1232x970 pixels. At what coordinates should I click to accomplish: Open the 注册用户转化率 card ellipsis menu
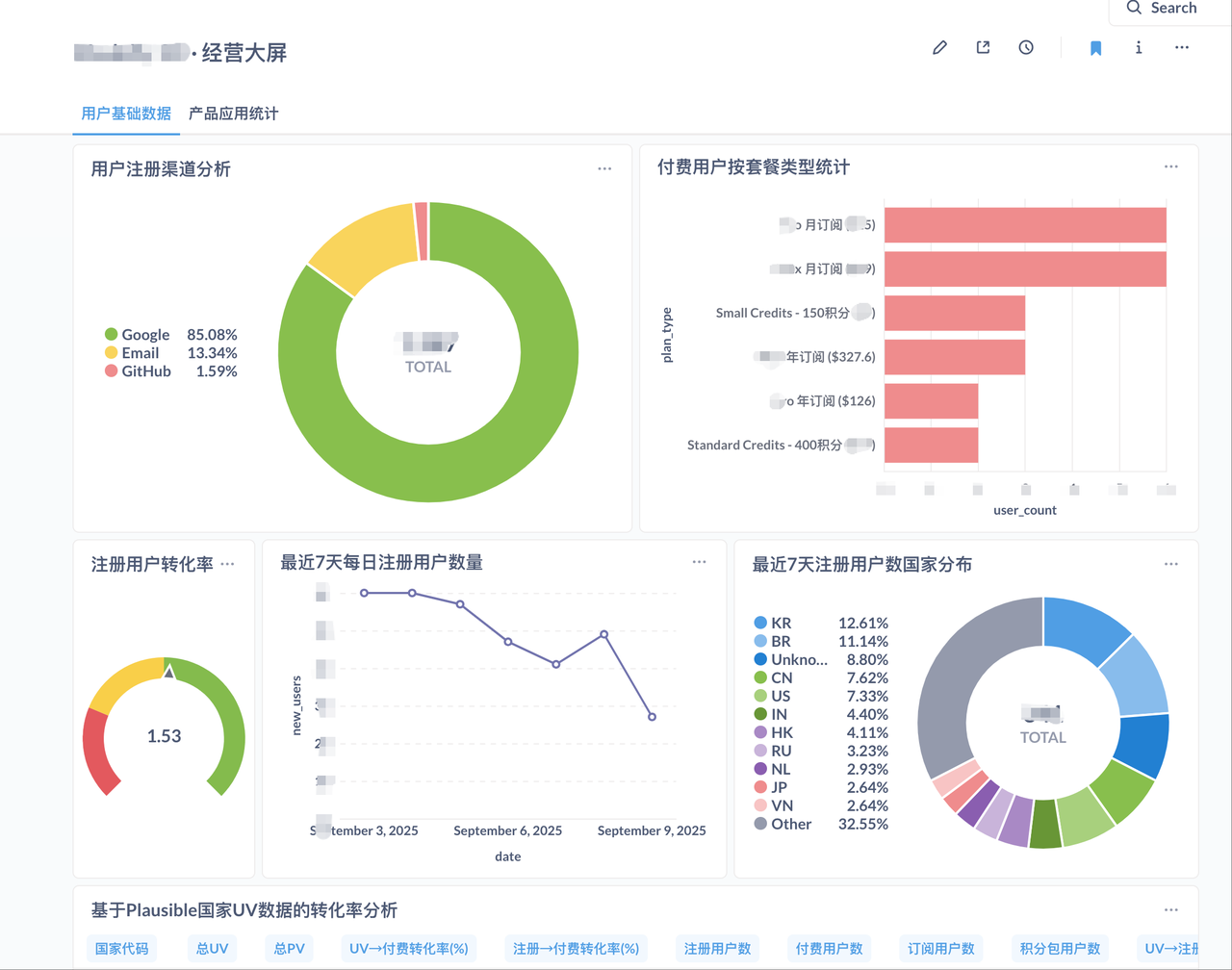pos(227,564)
